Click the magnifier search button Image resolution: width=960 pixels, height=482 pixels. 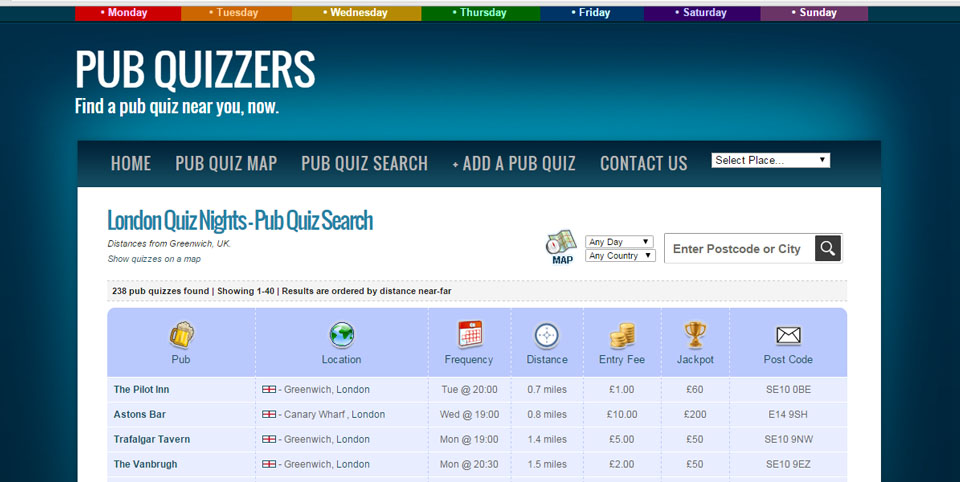coord(828,248)
